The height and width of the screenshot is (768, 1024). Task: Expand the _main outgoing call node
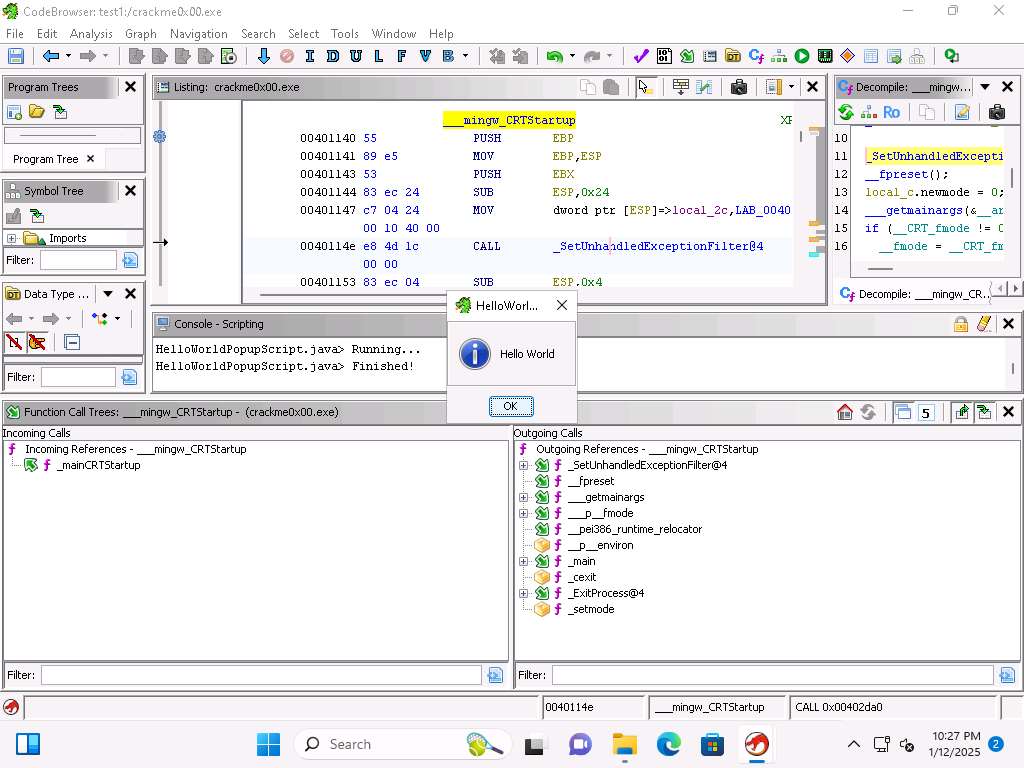[x=523, y=561]
